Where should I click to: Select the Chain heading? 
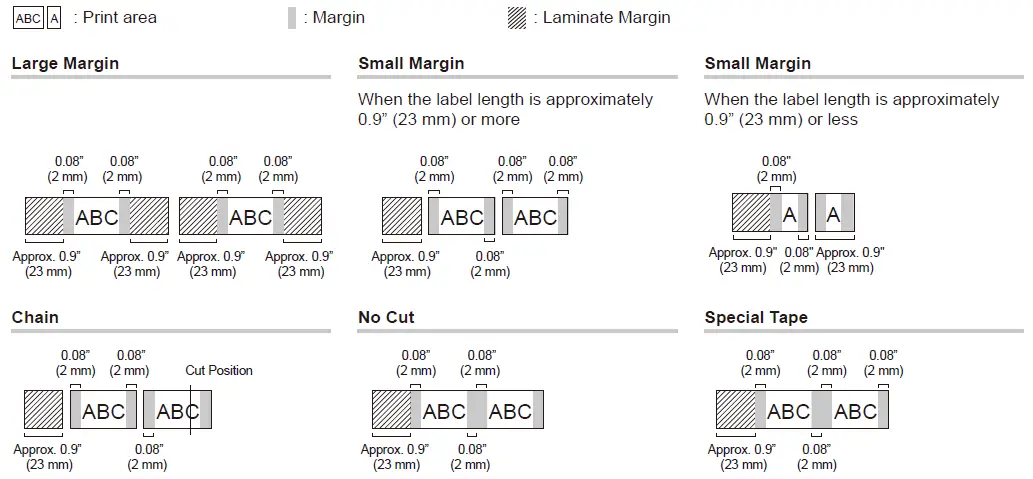pos(35,318)
